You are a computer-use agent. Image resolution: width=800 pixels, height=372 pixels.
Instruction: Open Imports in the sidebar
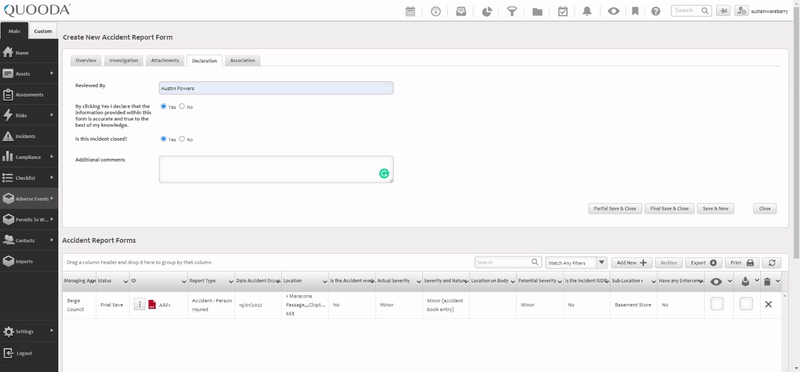(29, 261)
